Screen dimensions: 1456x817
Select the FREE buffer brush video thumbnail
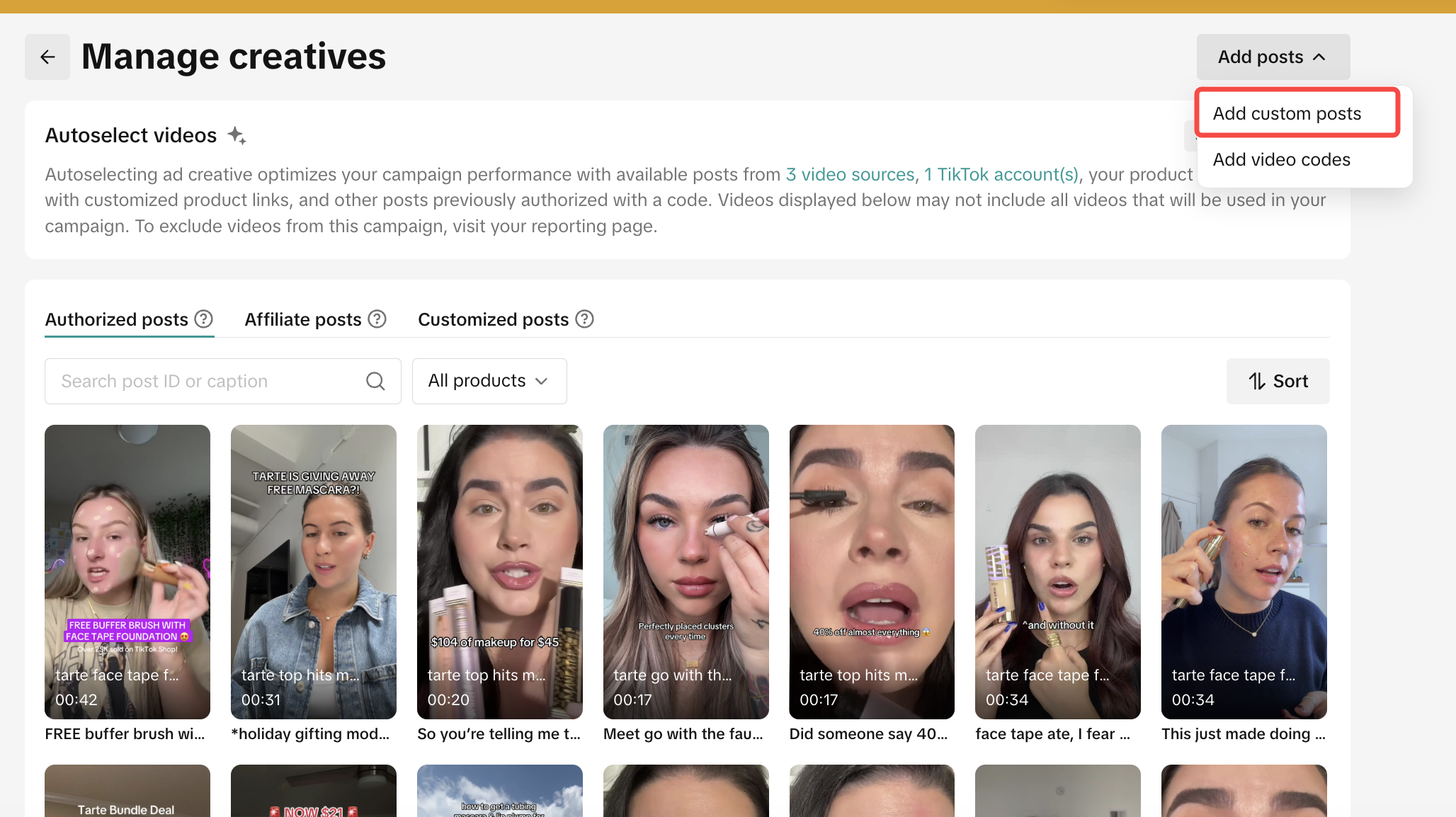127,571
